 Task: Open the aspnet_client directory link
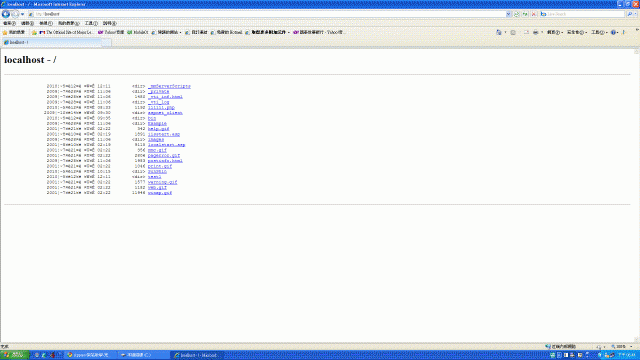pos(165,113)
